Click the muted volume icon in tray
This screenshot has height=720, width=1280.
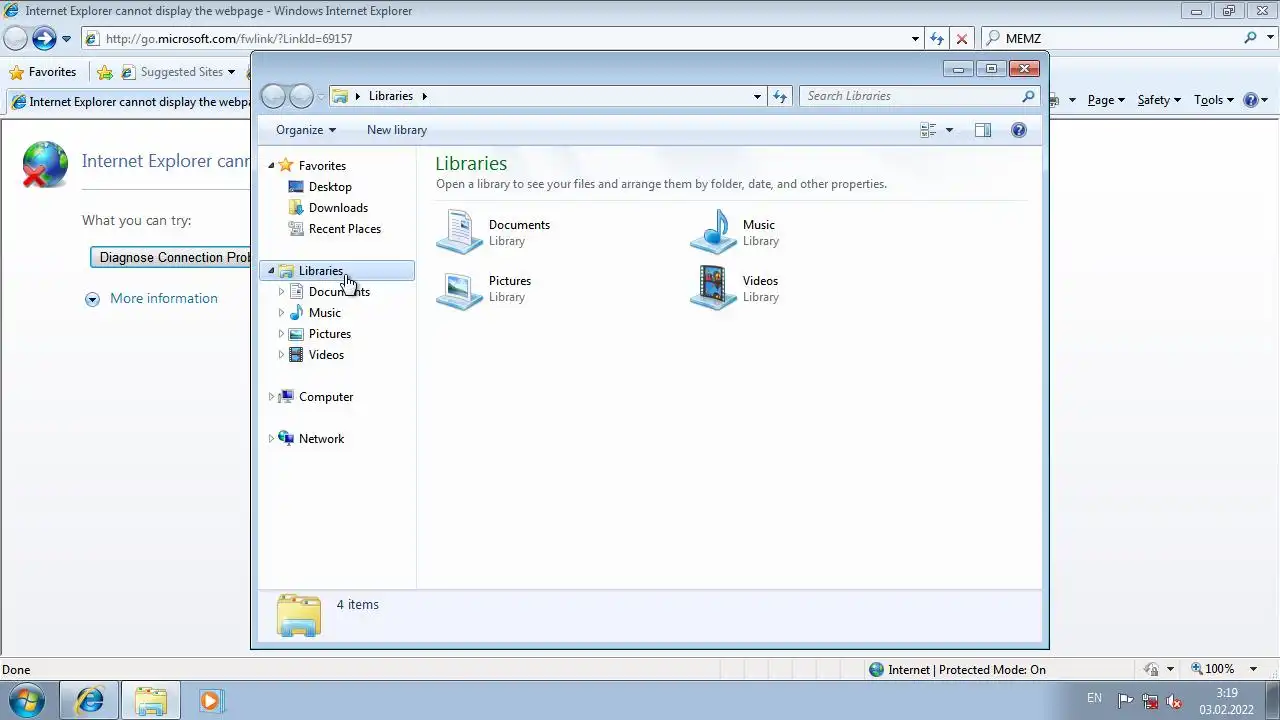tap(1174, 701)
